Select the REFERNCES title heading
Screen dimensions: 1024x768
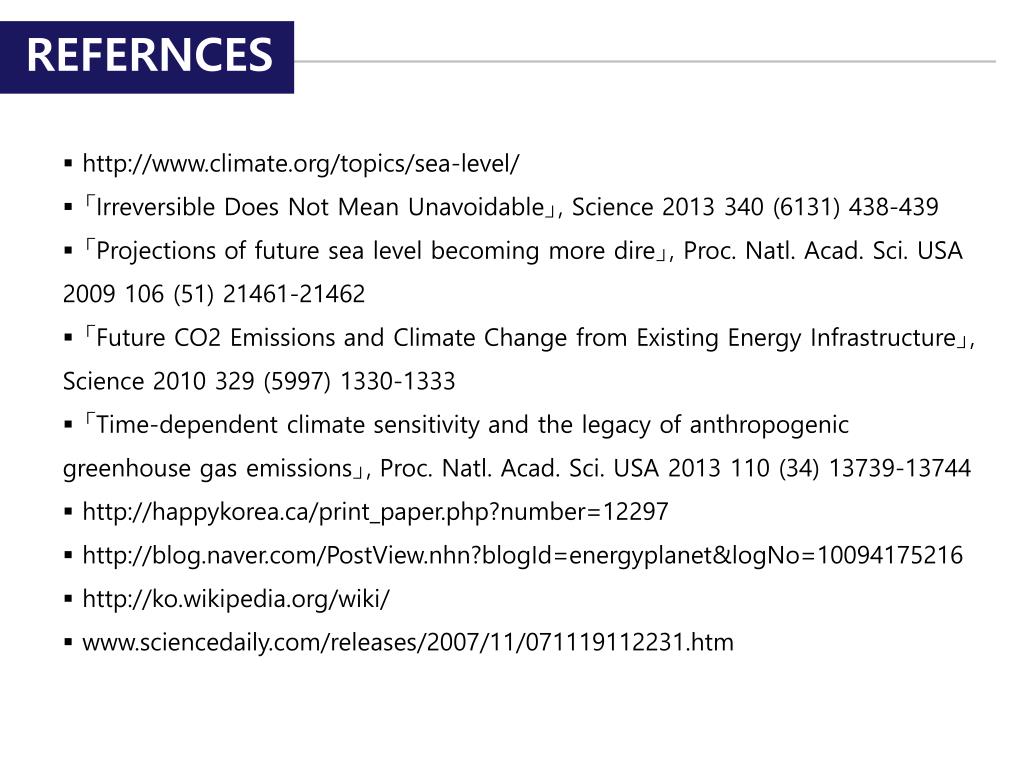pyautogui.click(x=150, y=55)
